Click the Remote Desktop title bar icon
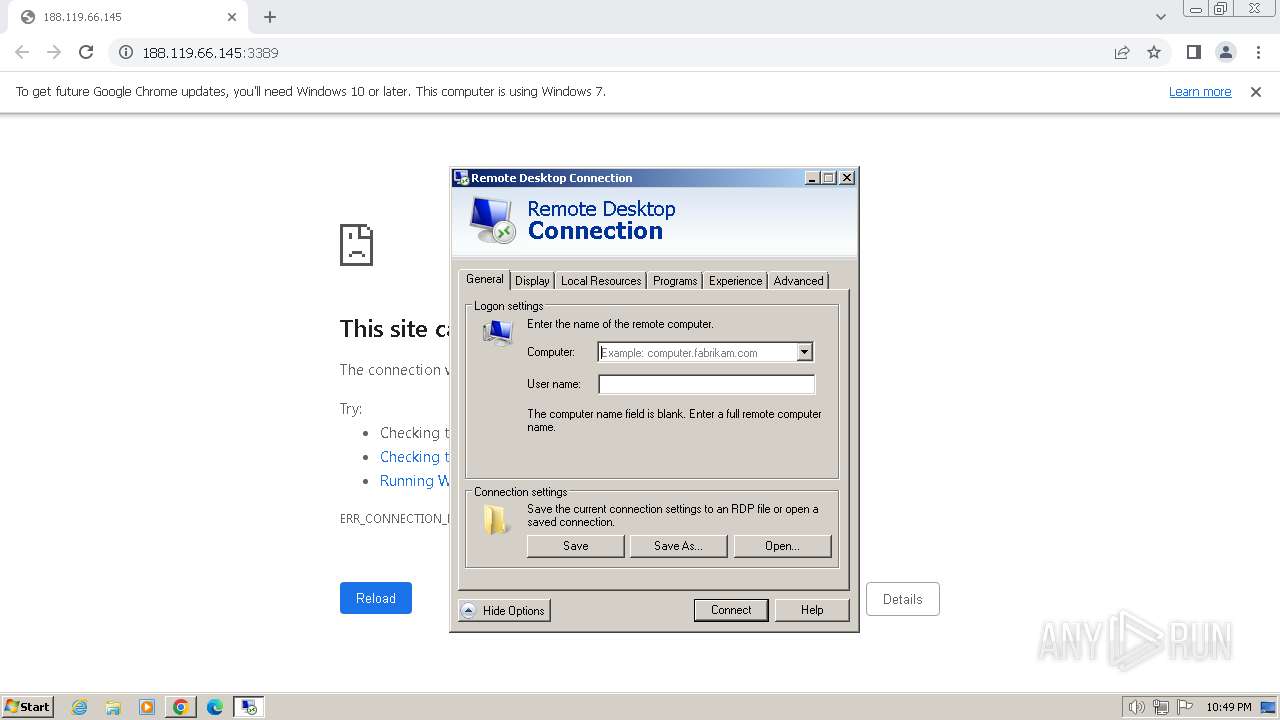This screenshot has width=1280, height=720. pyautogui.click(x=461, y=178)
